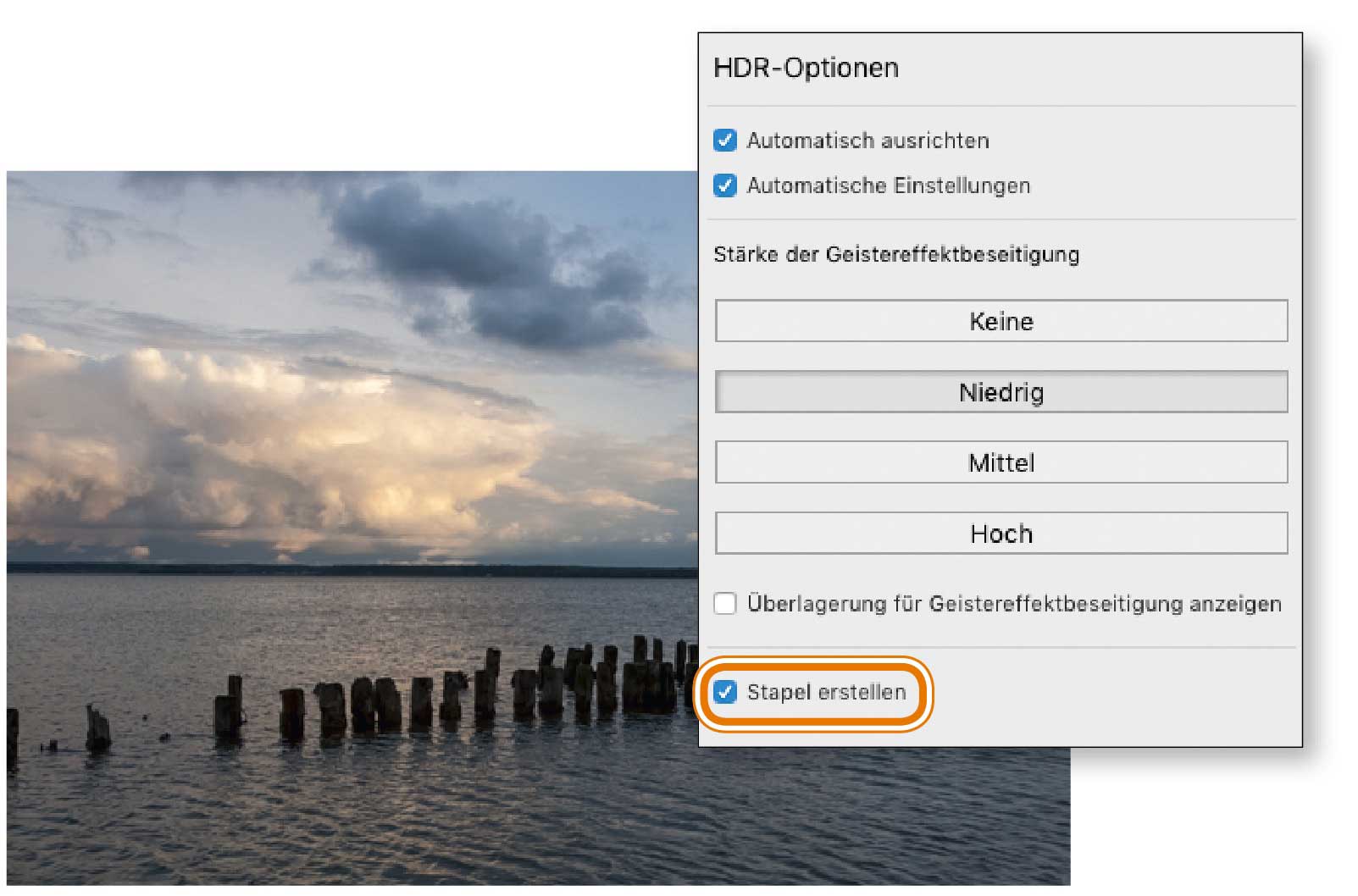Click the Stapel erstellen label text
This screenshot has height=896, width=1358.
[826, 692]
